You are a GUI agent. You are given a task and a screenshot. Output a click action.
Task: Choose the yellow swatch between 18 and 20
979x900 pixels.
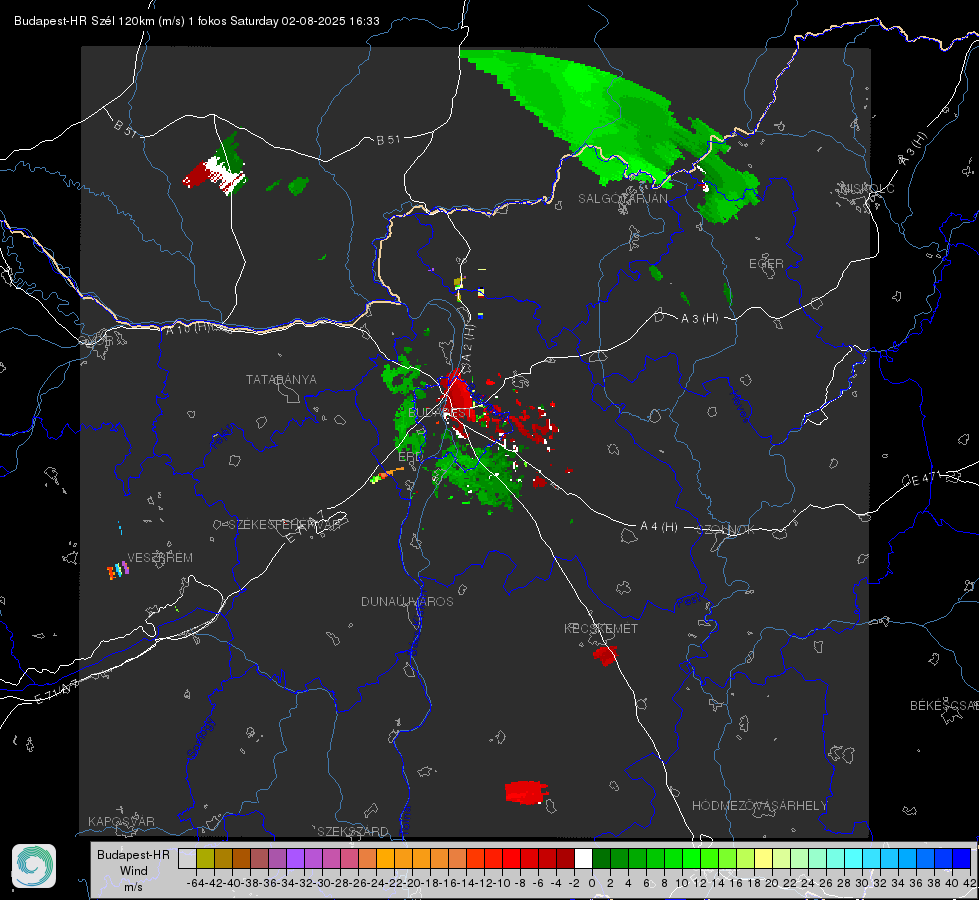click(764, 858)
